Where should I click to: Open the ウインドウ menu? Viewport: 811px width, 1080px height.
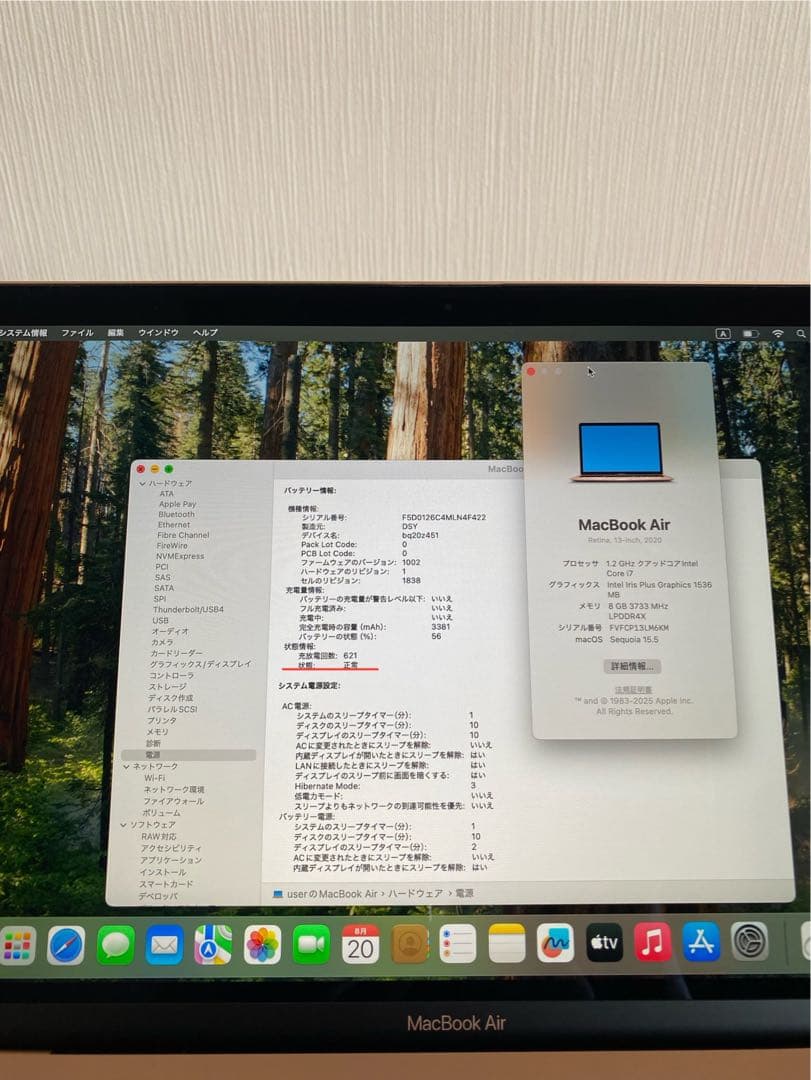158,333
